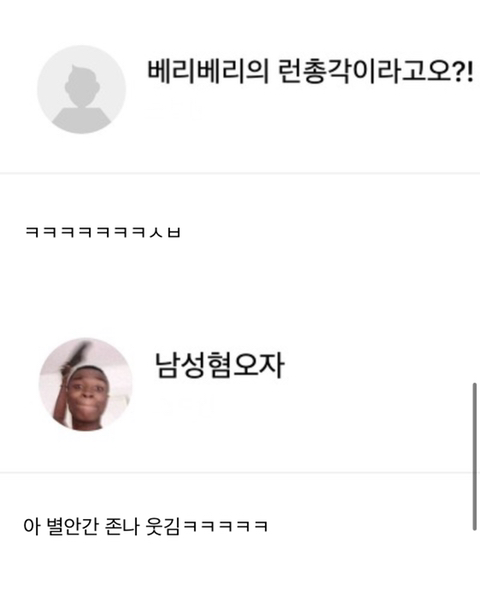Click the faded timestamp under 남성혐오자
480x600 pixels.
pyautogui.click(x=184, y=406)
